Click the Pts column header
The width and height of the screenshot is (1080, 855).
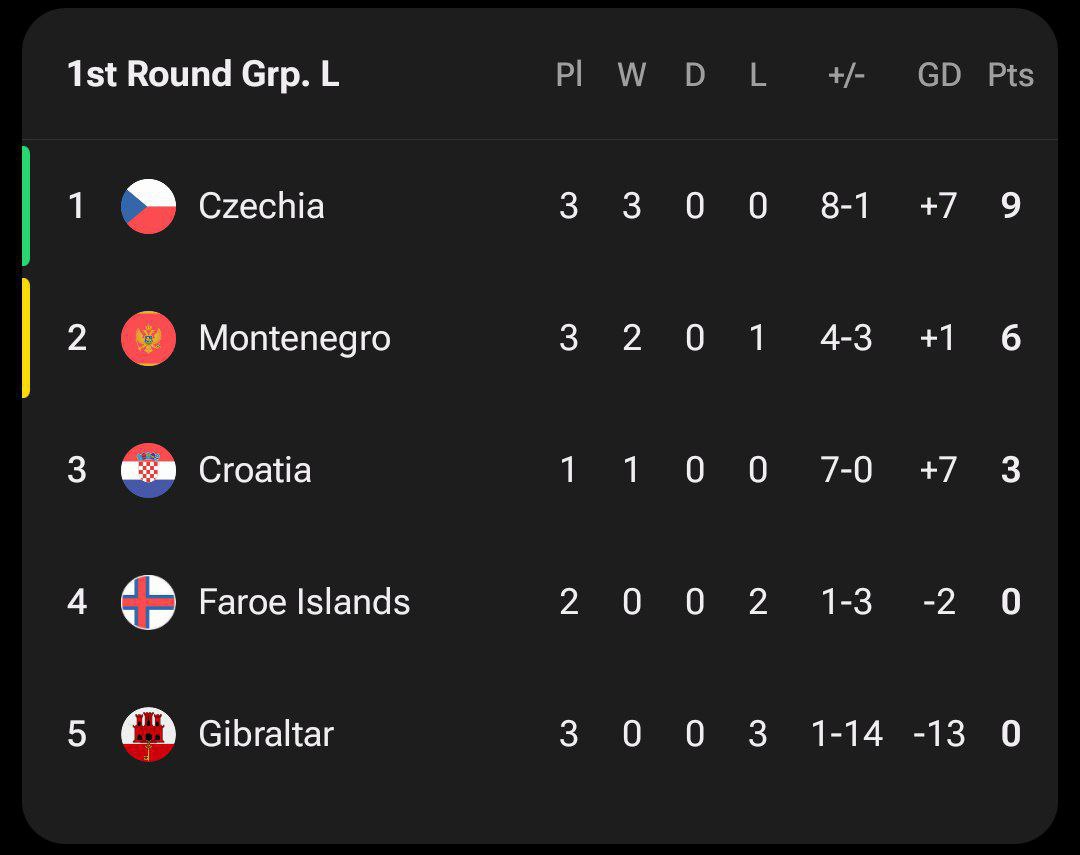[1010, 75]
